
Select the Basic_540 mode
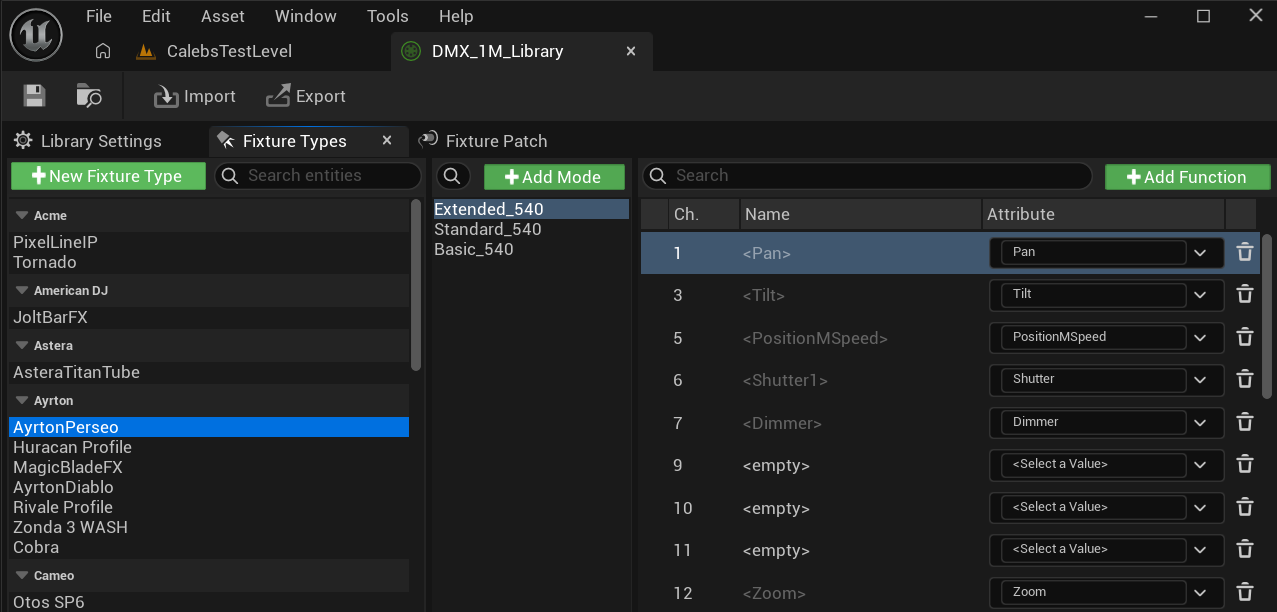coord(474,249)
